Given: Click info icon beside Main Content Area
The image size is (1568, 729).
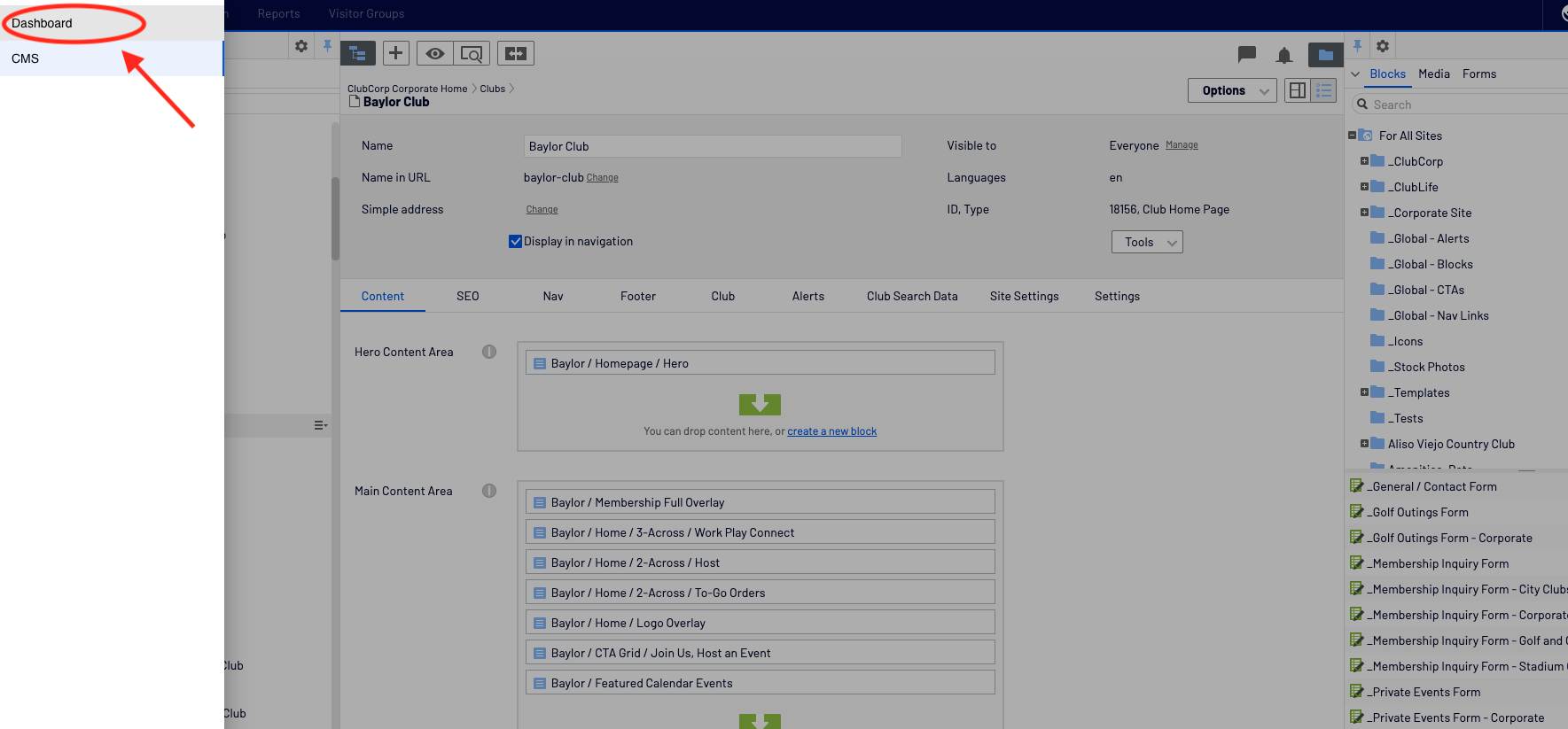Looking at the screenshot, I should (489, 491).
